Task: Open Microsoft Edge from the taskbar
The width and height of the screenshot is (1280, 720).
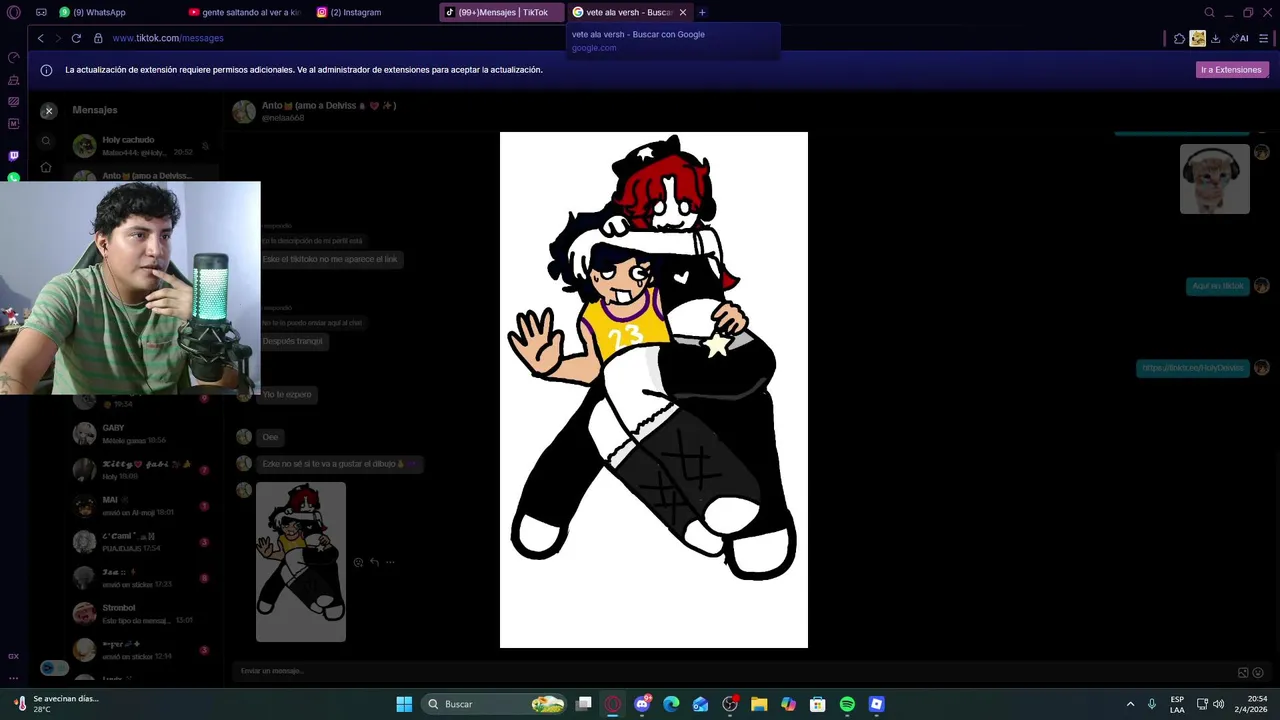Action: 671,704
